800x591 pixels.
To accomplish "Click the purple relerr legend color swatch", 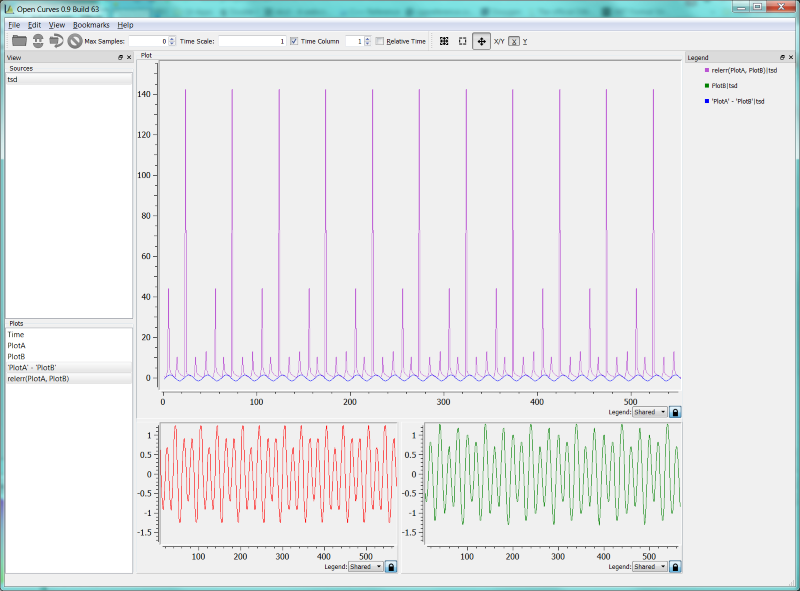I will point(707,71).
